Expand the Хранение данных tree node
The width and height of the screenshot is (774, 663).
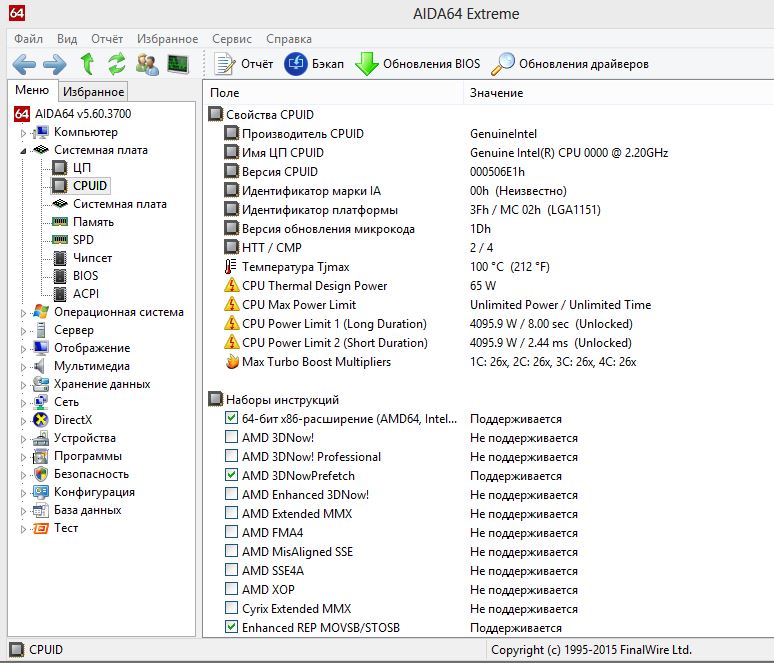pos(23,385)
